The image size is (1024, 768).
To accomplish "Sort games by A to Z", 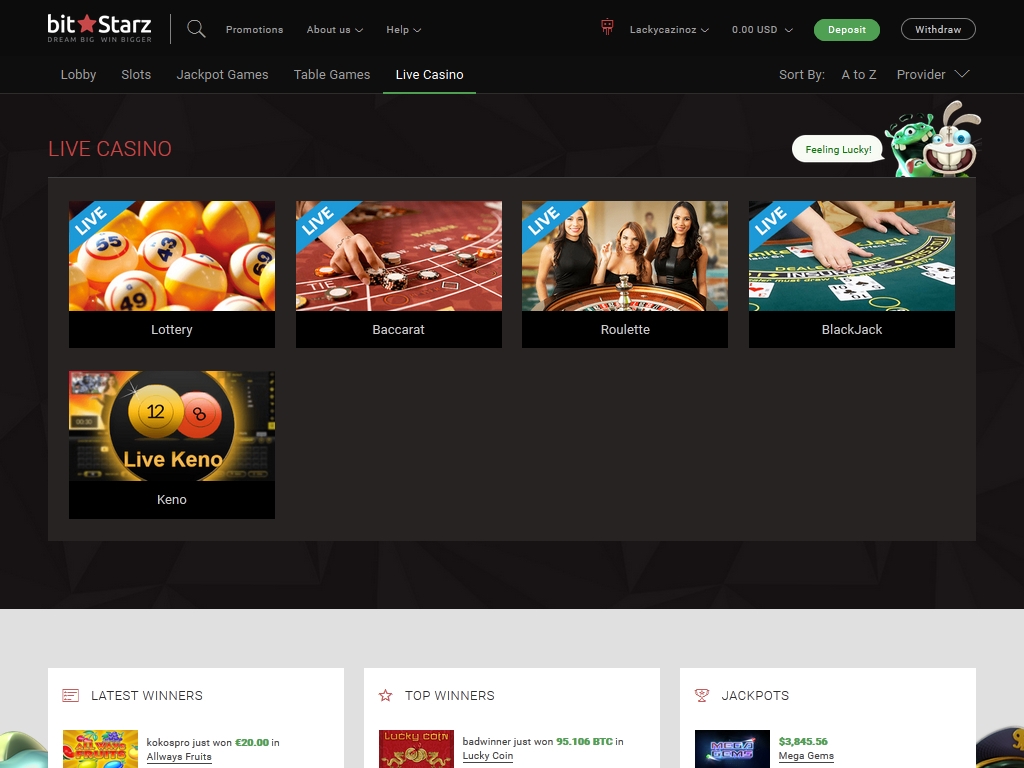I will (x=859, y=74).
